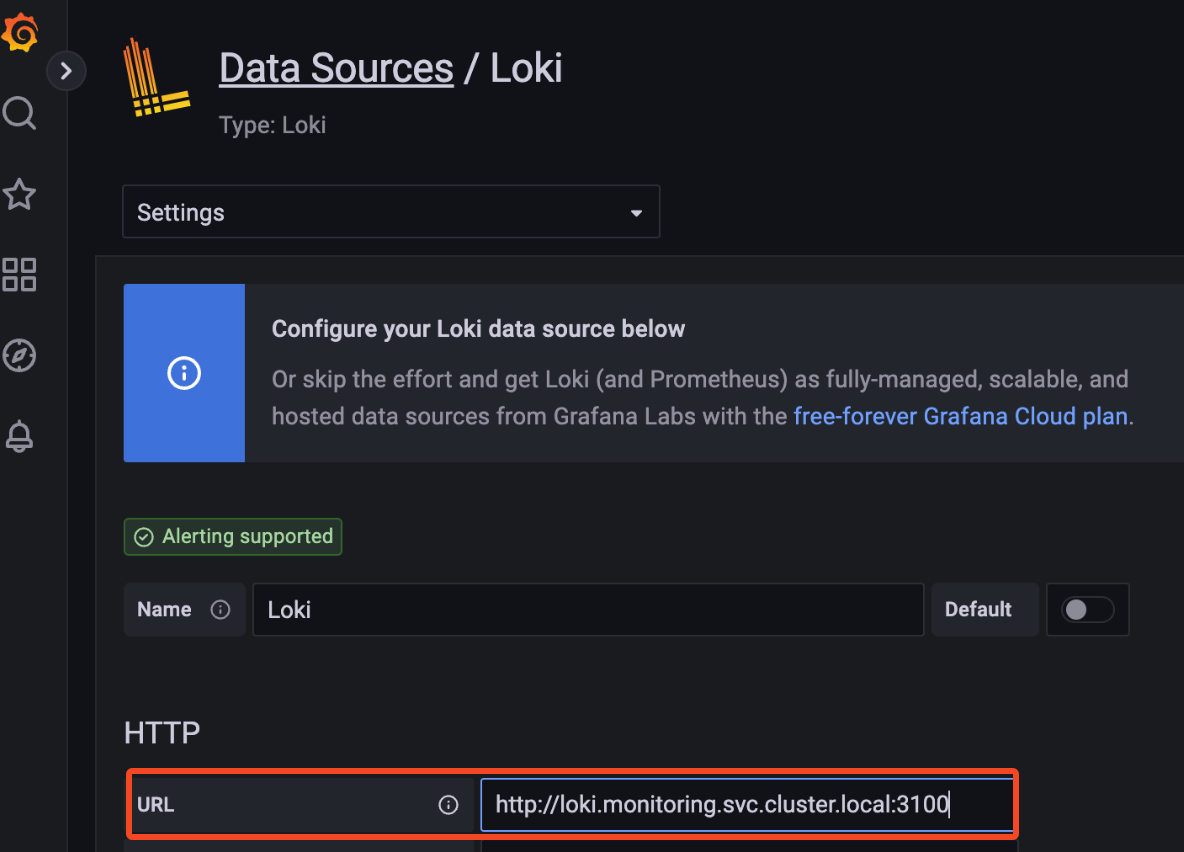Click the URL field info icon
The width and height of the screenshot is (1184, 852).
point(449,805)
